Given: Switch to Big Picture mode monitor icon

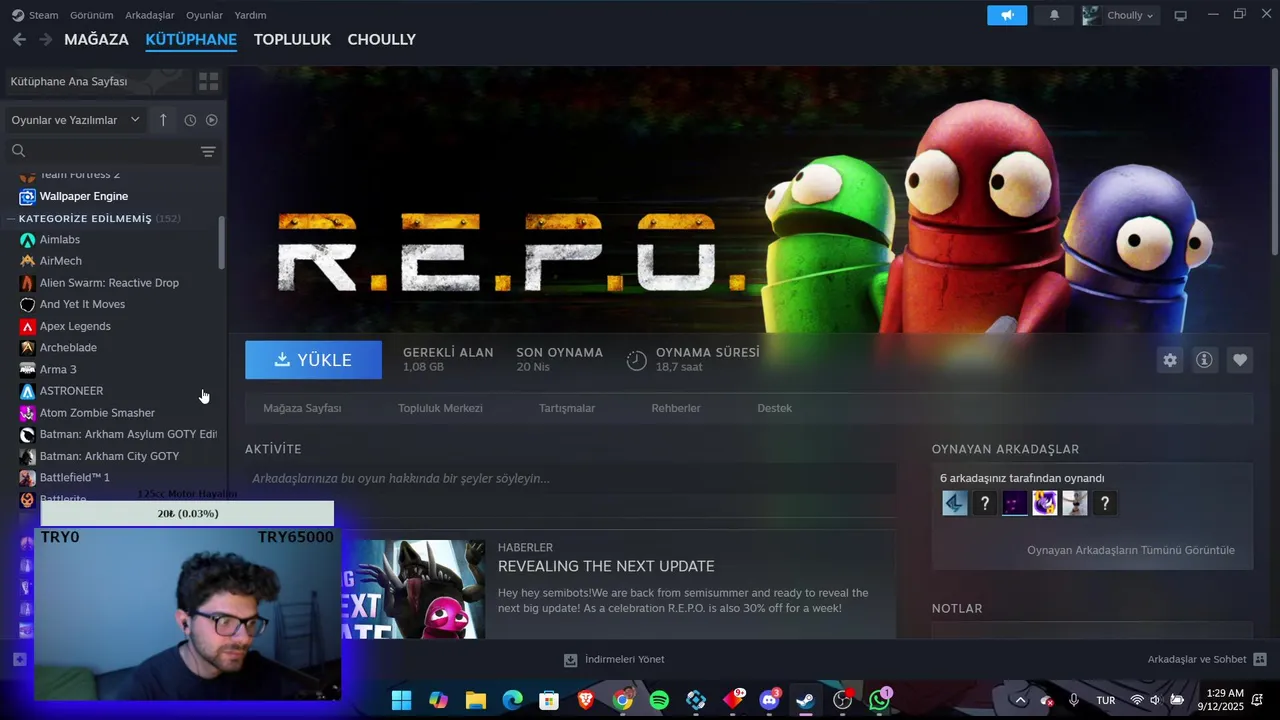Looking at the screenshot, I should pyautogui.click(x=1180, y=15).
